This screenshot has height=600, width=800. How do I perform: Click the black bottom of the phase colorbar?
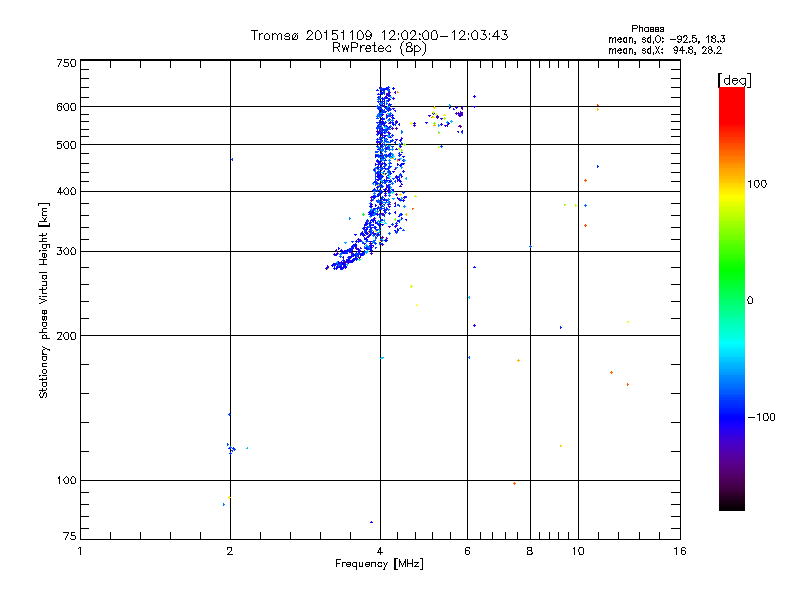tap(732, 503)
